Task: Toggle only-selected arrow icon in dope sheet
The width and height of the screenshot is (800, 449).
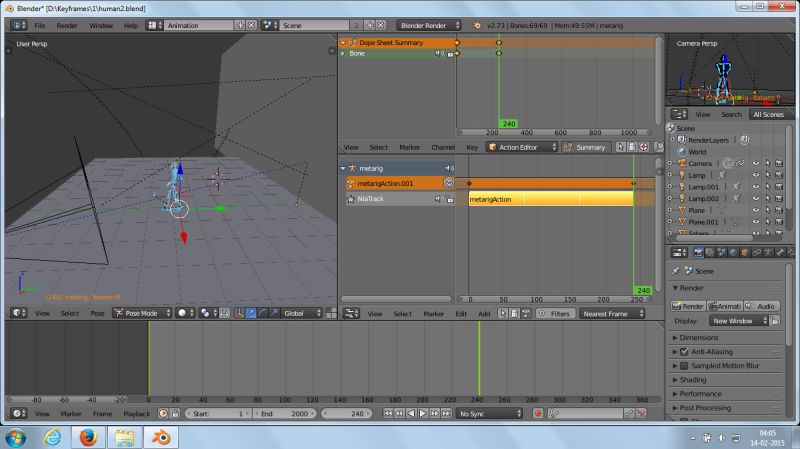Action: [620, 147]
